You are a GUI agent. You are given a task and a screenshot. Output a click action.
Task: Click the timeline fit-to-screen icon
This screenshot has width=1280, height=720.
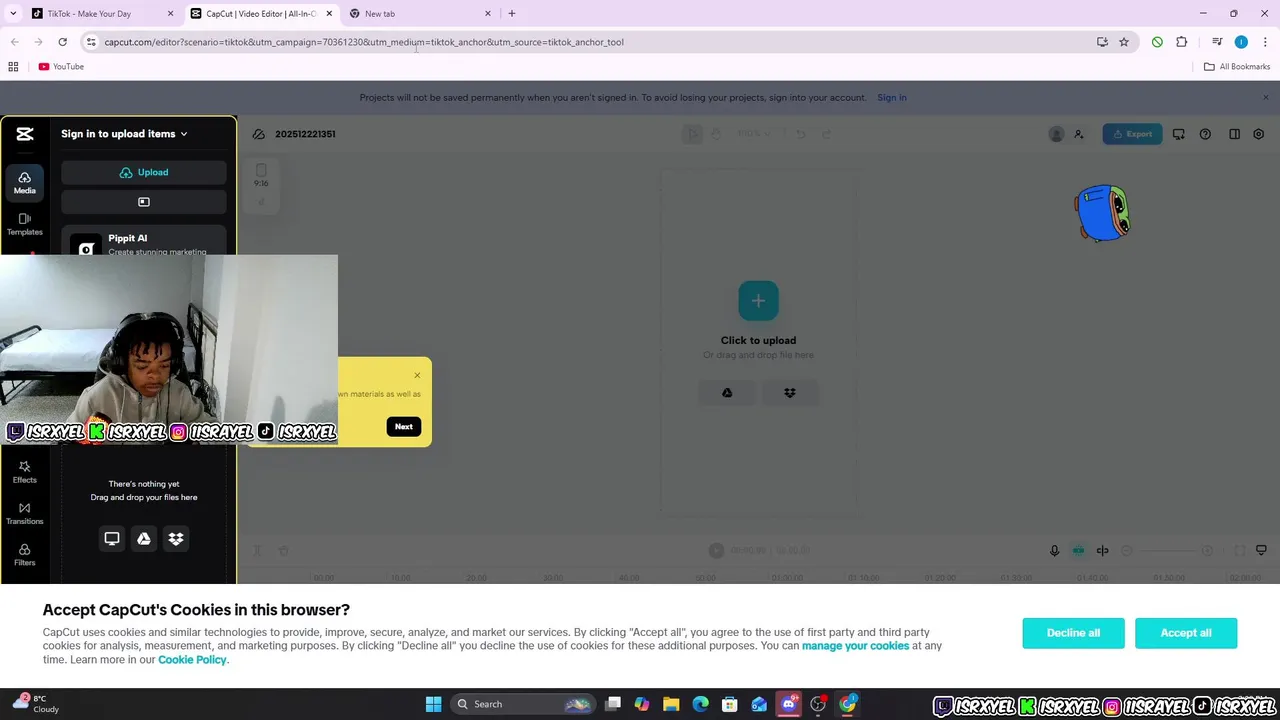pos(1239,551)
